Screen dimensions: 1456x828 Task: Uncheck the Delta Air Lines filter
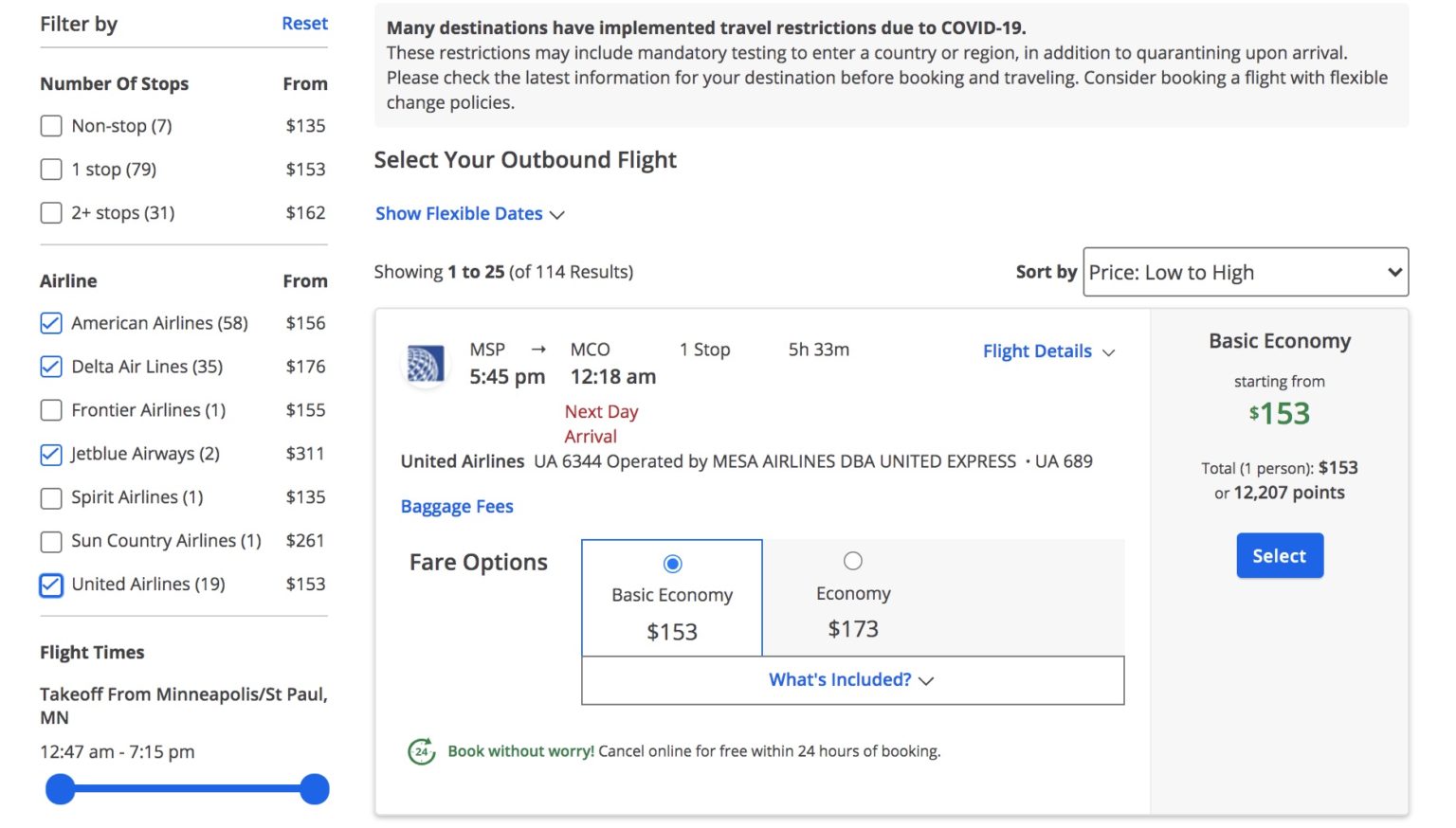[50, 367]
